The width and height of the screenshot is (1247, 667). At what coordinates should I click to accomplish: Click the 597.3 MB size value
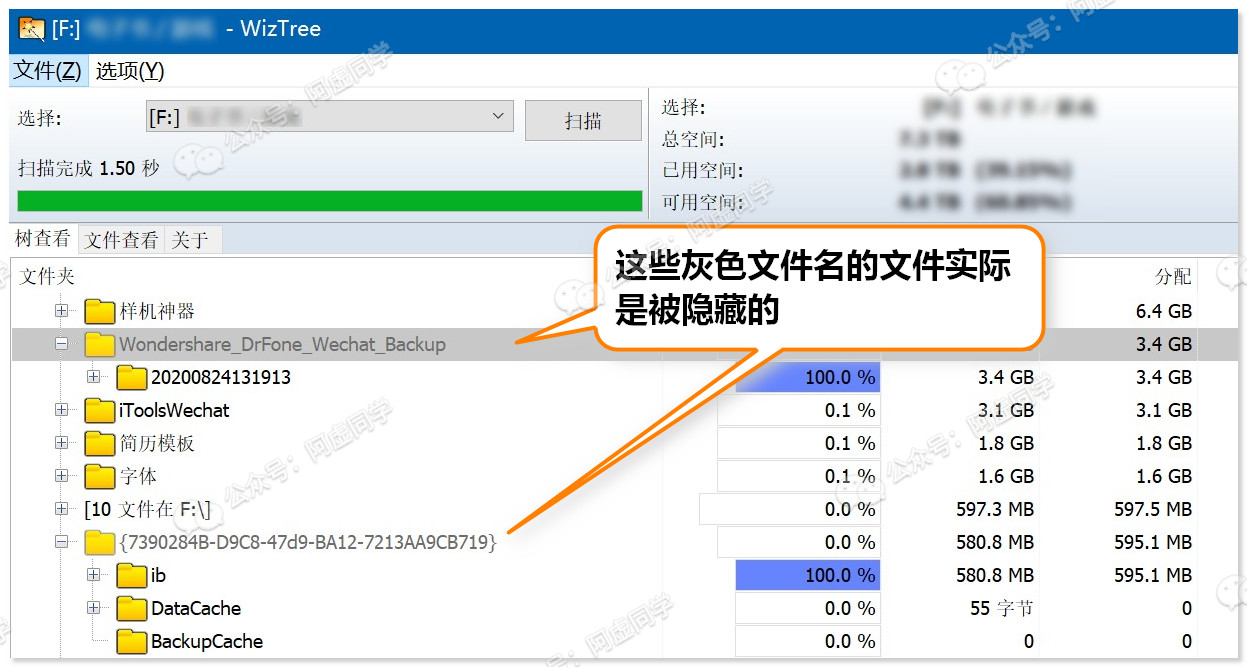pos(995,510)
